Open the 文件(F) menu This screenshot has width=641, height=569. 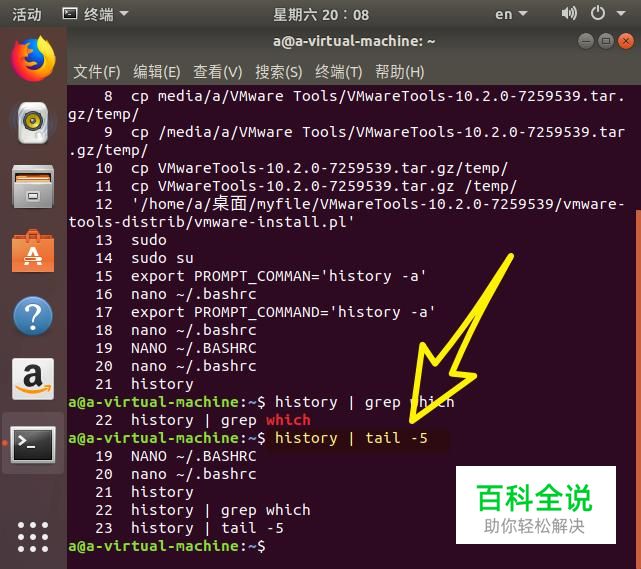pyautogui.click(x=96, y=72)
